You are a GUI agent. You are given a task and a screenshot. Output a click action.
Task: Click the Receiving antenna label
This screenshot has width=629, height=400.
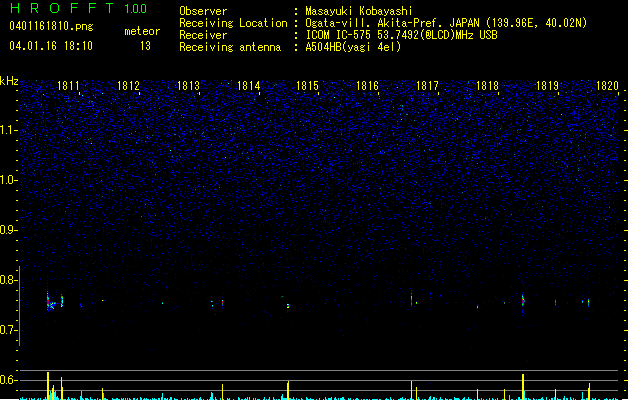[x=230, y=47]
